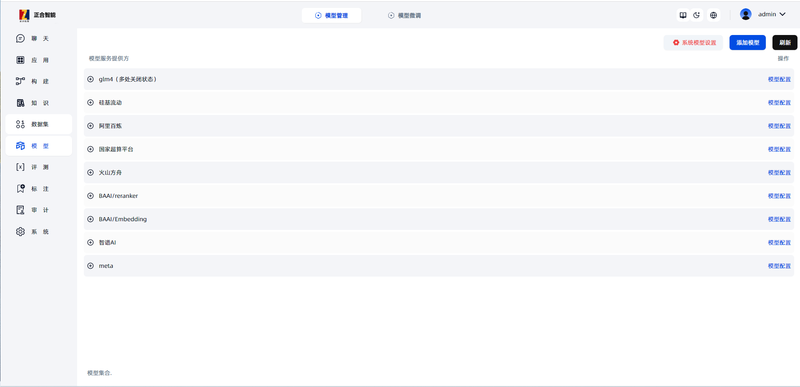Viewport: 800px width, 387px height.
Task: Click the blue 添加模型 button
Action: pos(747,43)
